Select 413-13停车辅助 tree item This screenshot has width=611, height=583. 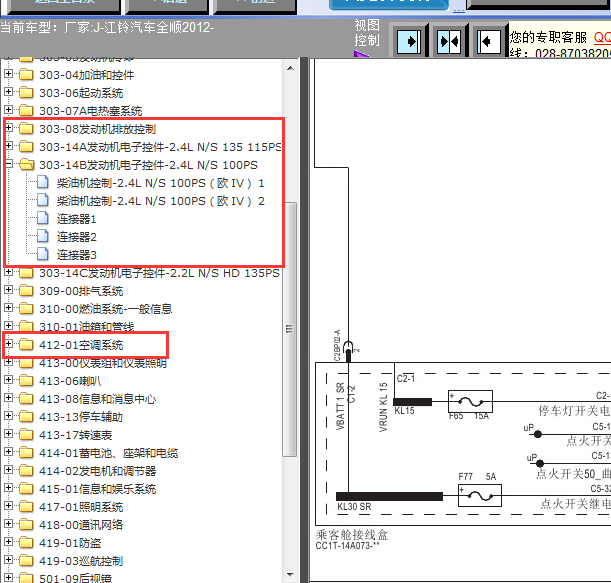81,417
